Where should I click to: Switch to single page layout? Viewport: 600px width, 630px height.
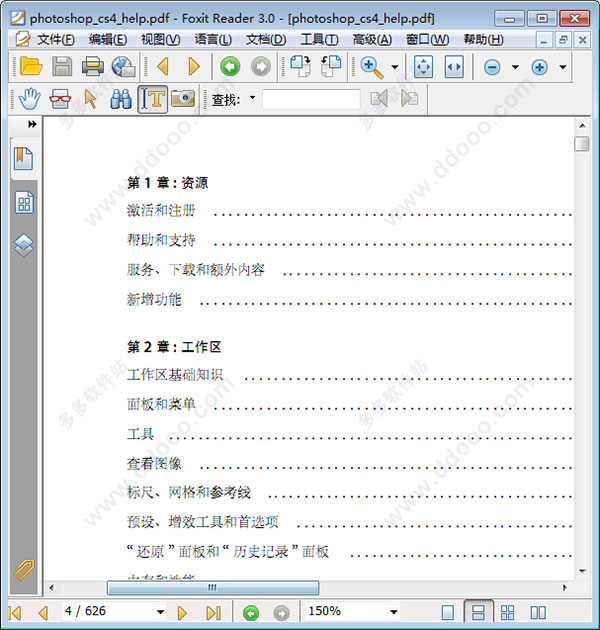click(x=448, y=613)
